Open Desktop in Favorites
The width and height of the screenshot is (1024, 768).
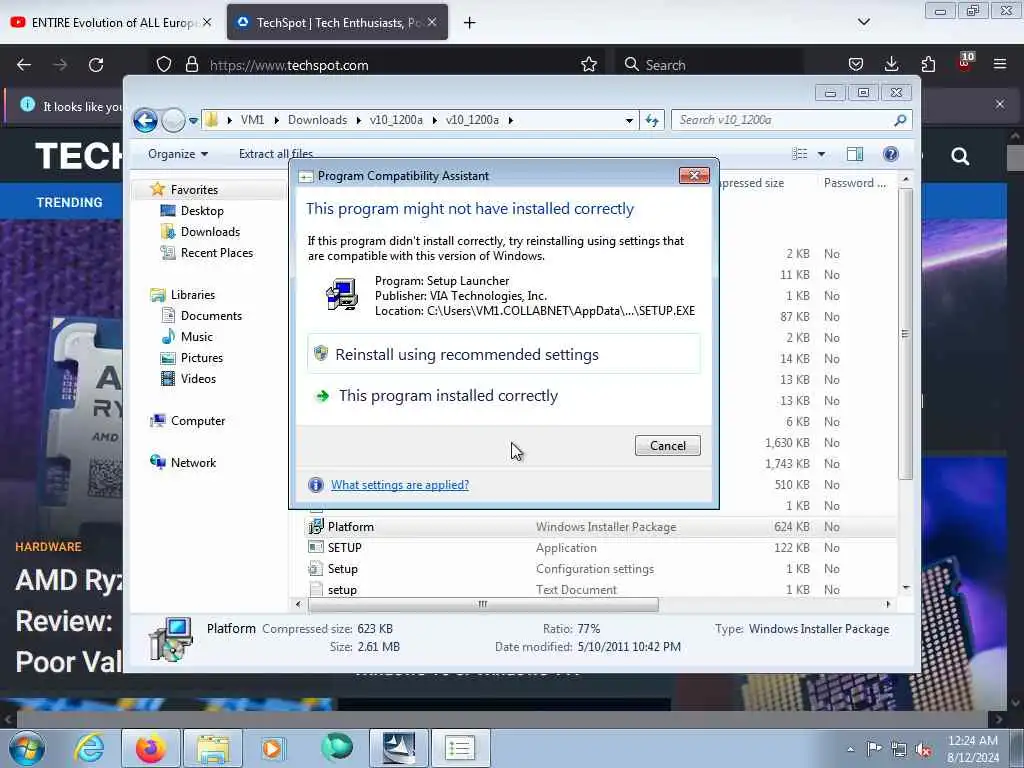coord(202,211)
